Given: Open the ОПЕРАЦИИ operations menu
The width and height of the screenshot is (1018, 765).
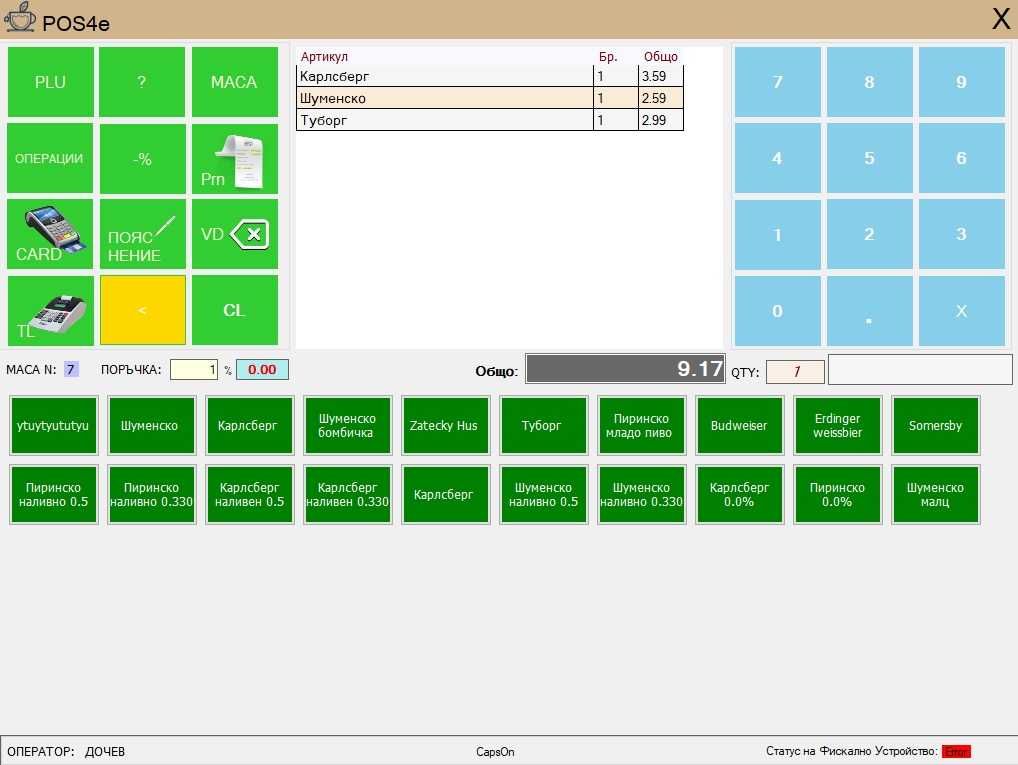Looking at the screenshot, I should [x=51, y=158].
